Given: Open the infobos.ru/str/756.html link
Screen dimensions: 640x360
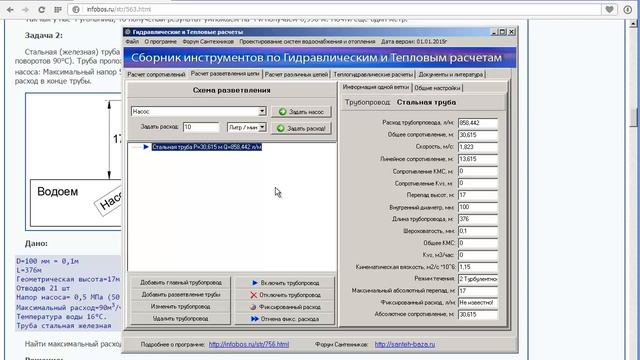Looking at the screenshot, I should point(249,344).
